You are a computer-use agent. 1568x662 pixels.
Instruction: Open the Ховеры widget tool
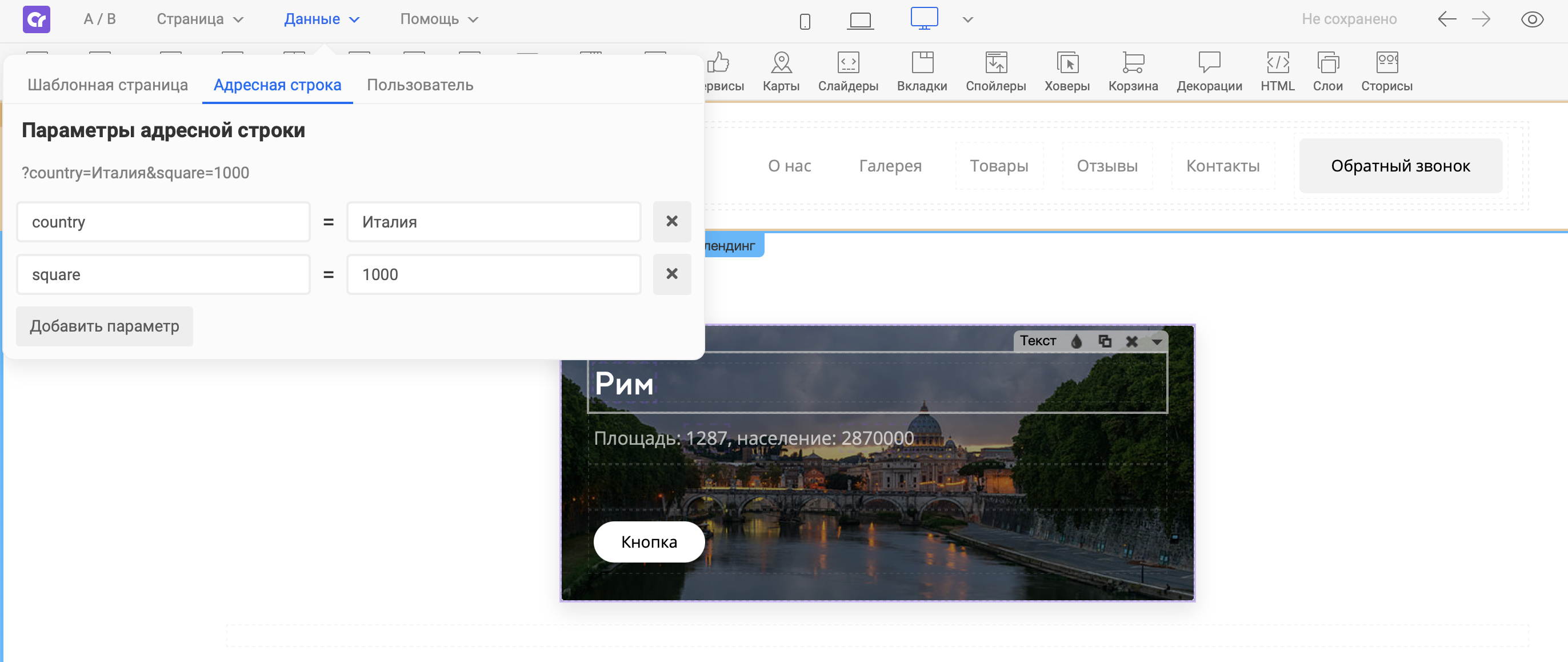tap(1067, 73)
